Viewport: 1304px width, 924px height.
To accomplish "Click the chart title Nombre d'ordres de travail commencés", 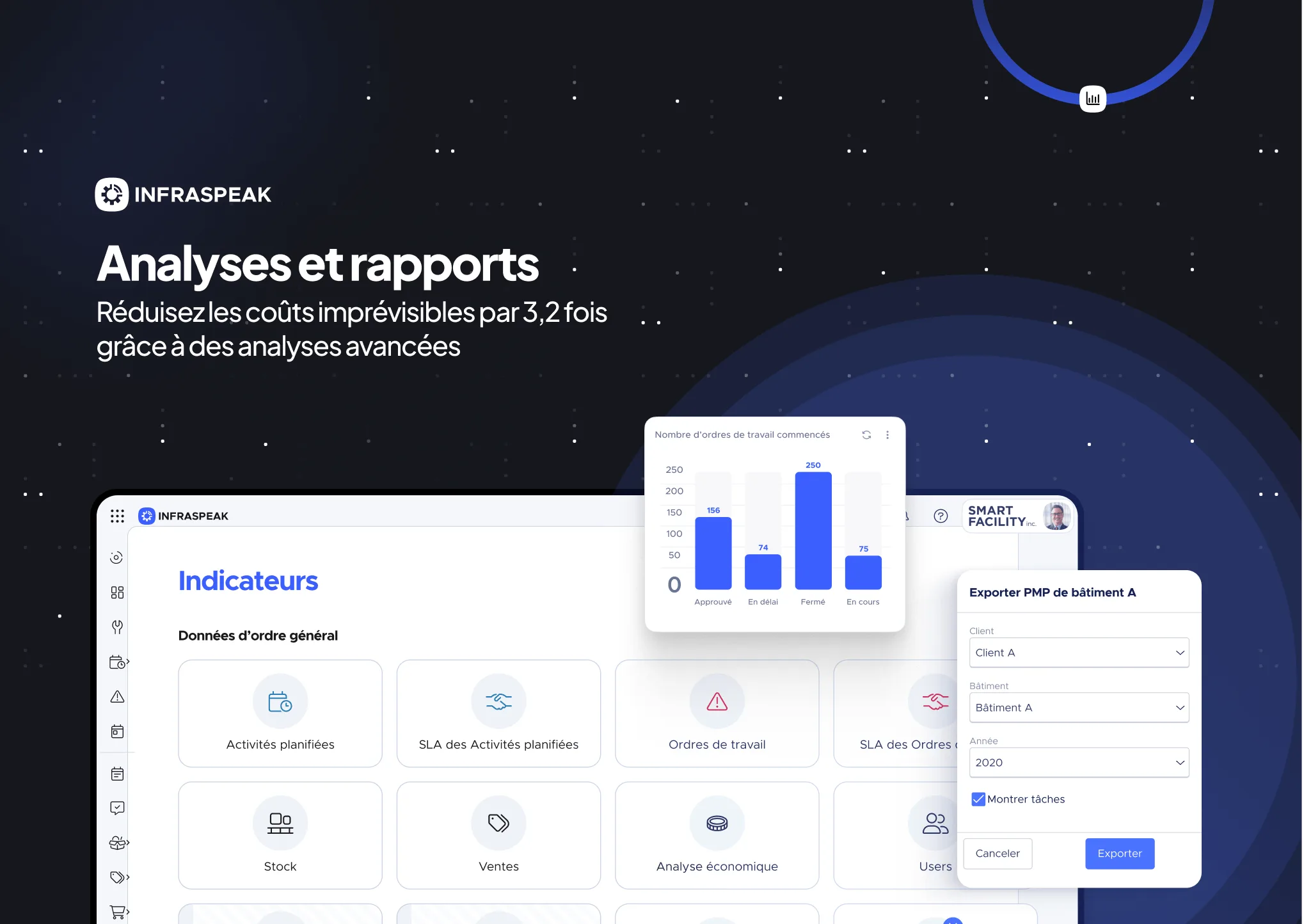I will (742, 434).
